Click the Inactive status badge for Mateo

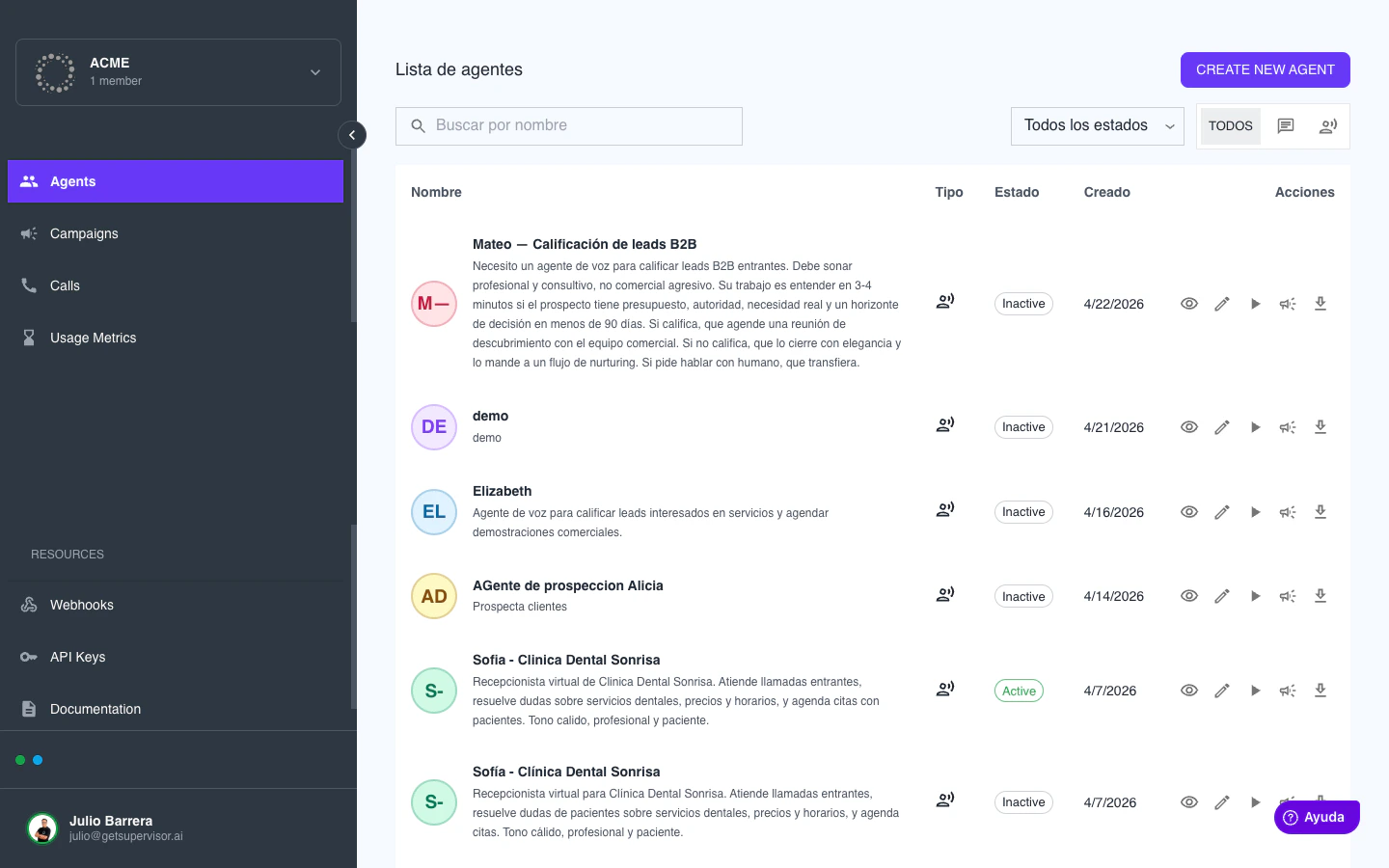pyautogui.click(x=1023, y=304)
